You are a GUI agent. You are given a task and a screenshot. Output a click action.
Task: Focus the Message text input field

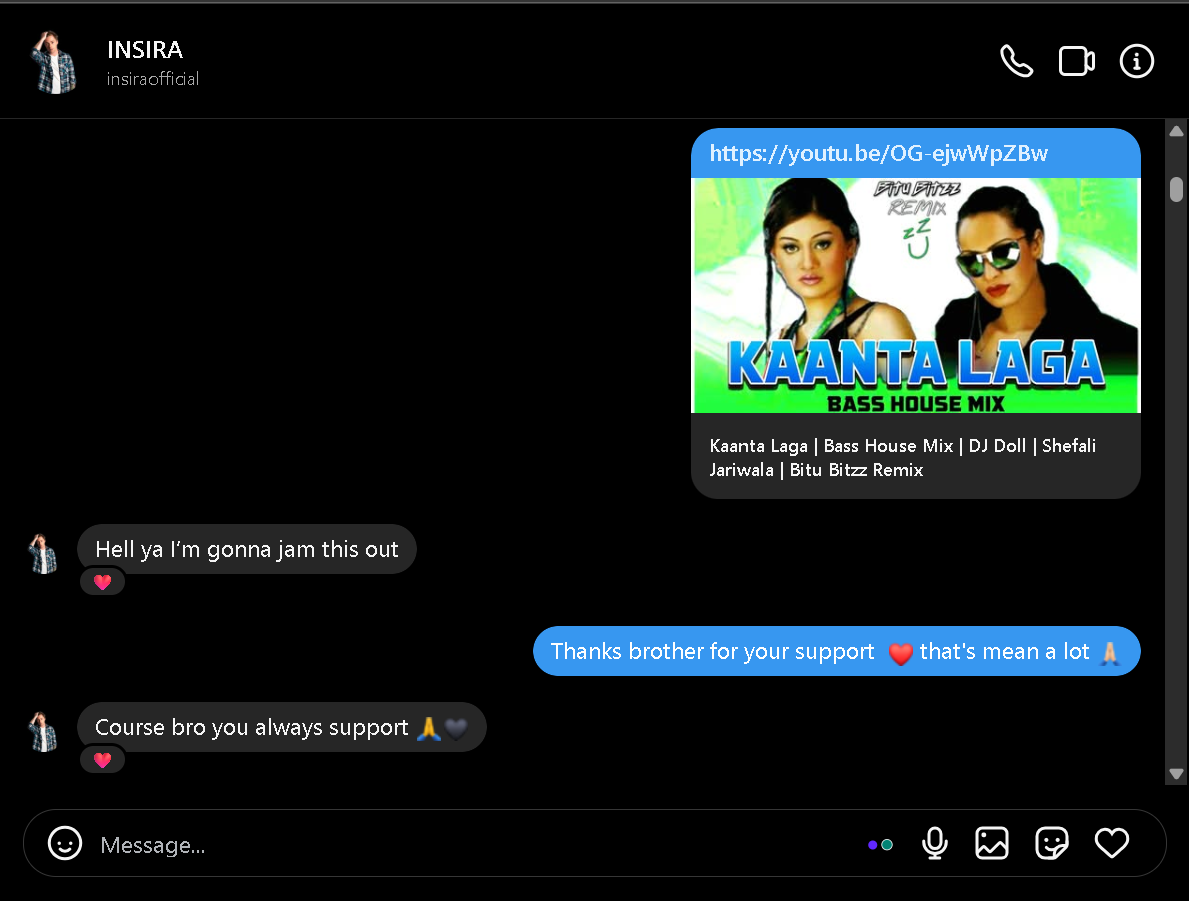tap(470, 845)
